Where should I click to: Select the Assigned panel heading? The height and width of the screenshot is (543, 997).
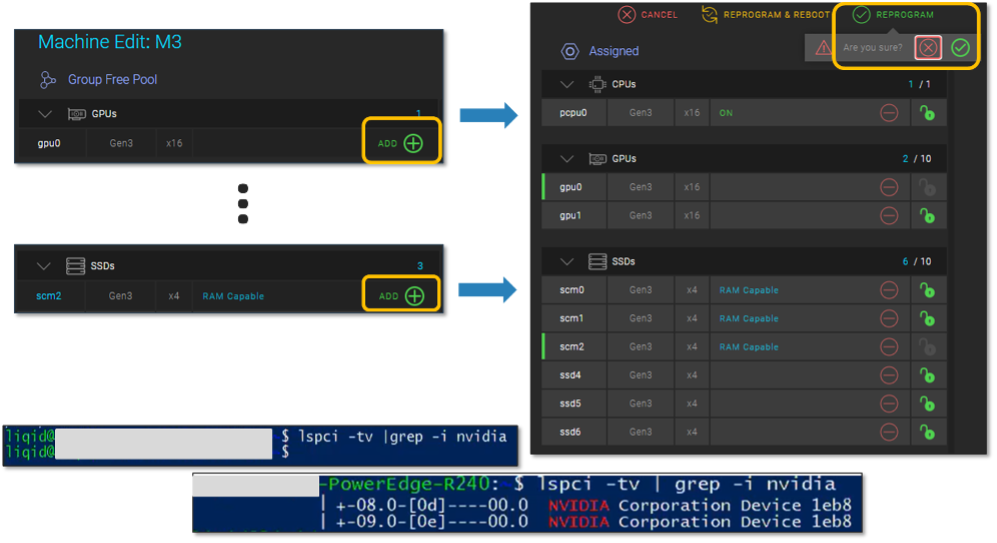pos(613,51)
